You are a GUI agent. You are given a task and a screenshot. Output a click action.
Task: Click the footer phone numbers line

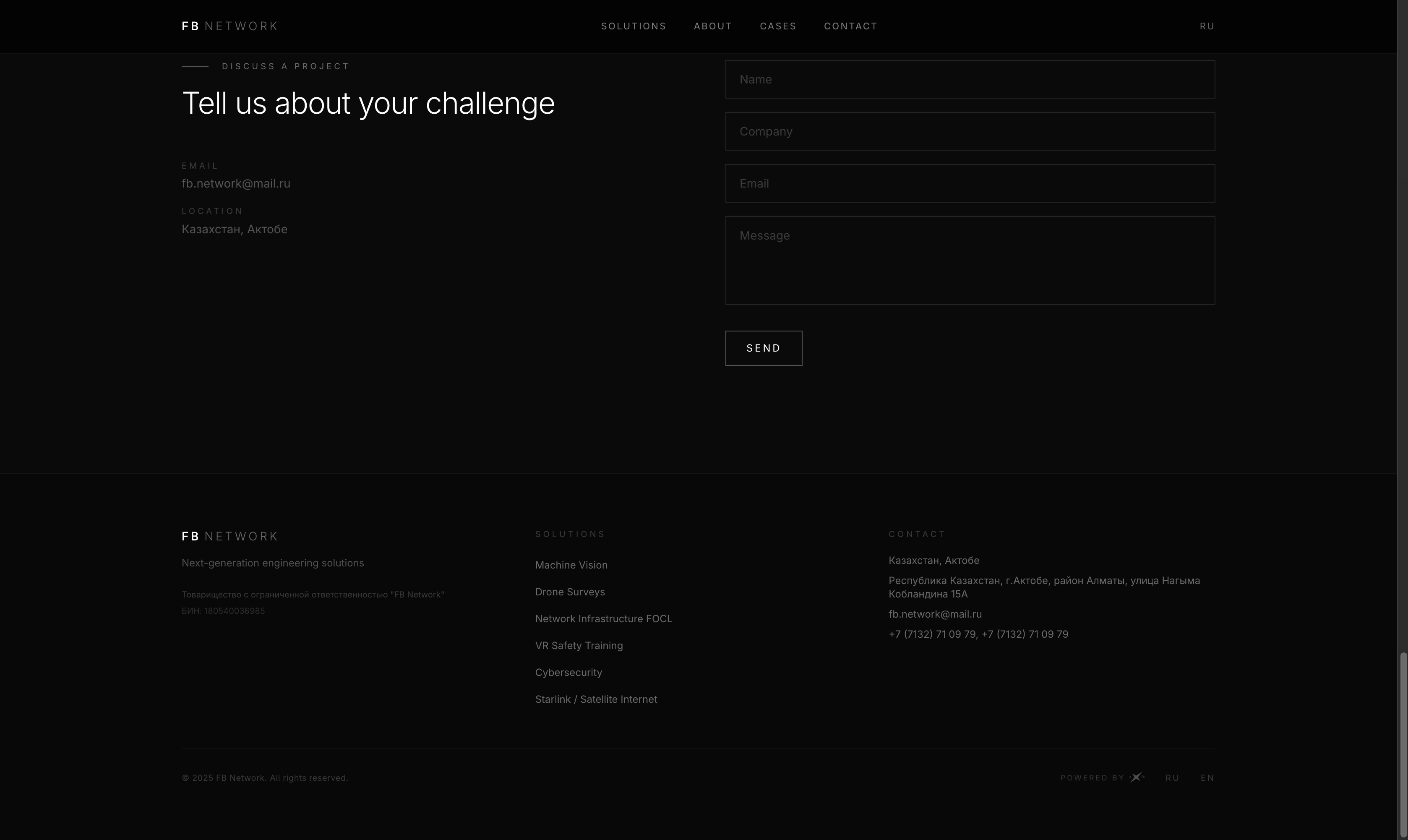click(978, 634)
